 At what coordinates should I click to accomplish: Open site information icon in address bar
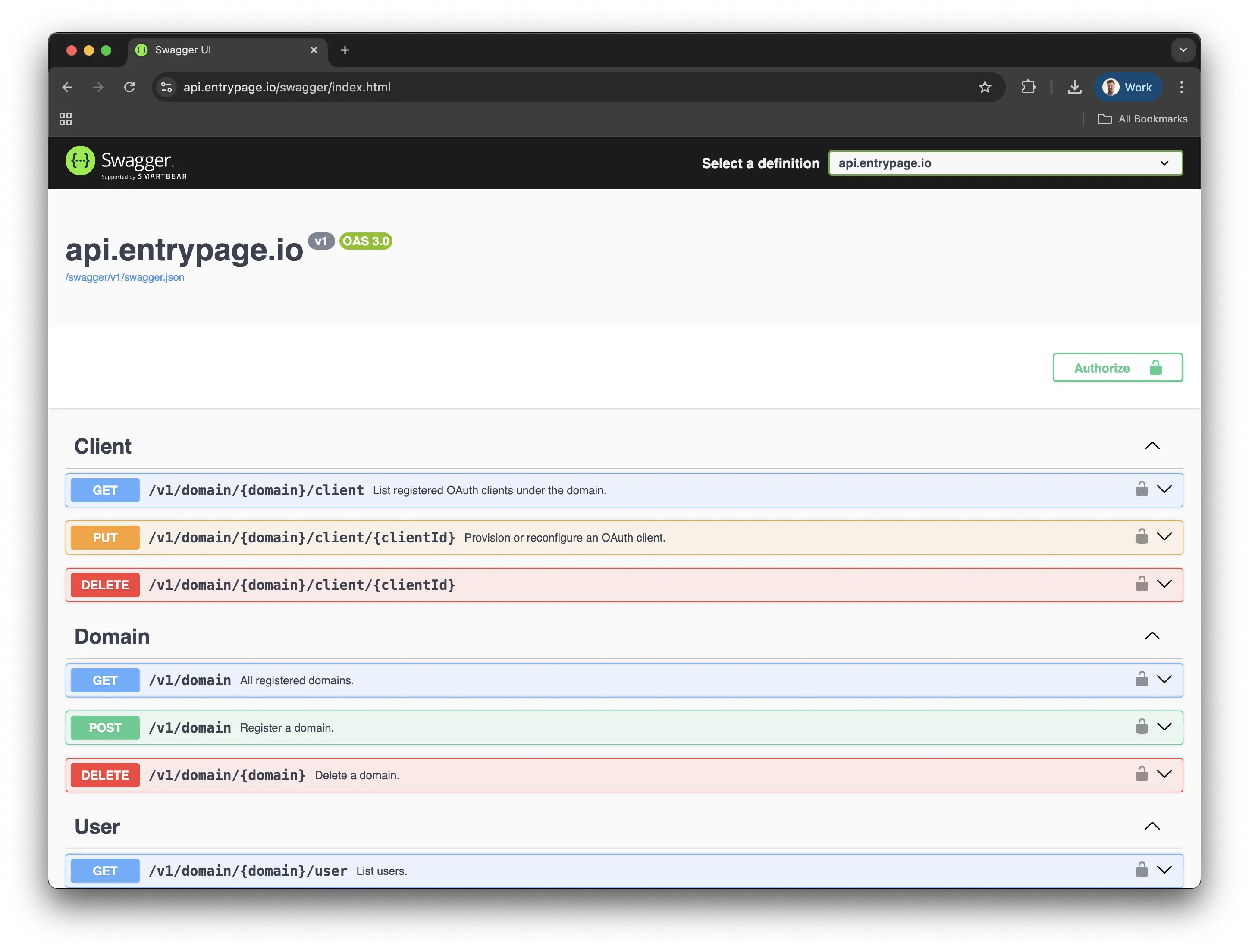click(x=166, y=87)
